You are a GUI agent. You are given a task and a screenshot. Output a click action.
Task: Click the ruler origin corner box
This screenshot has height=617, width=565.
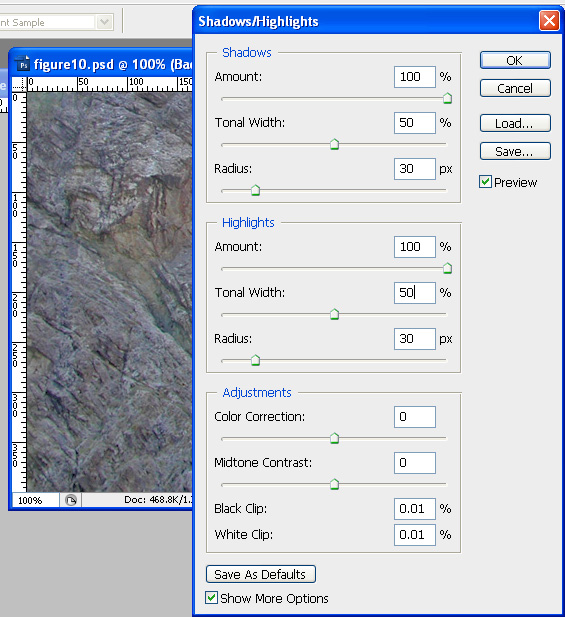19,84
